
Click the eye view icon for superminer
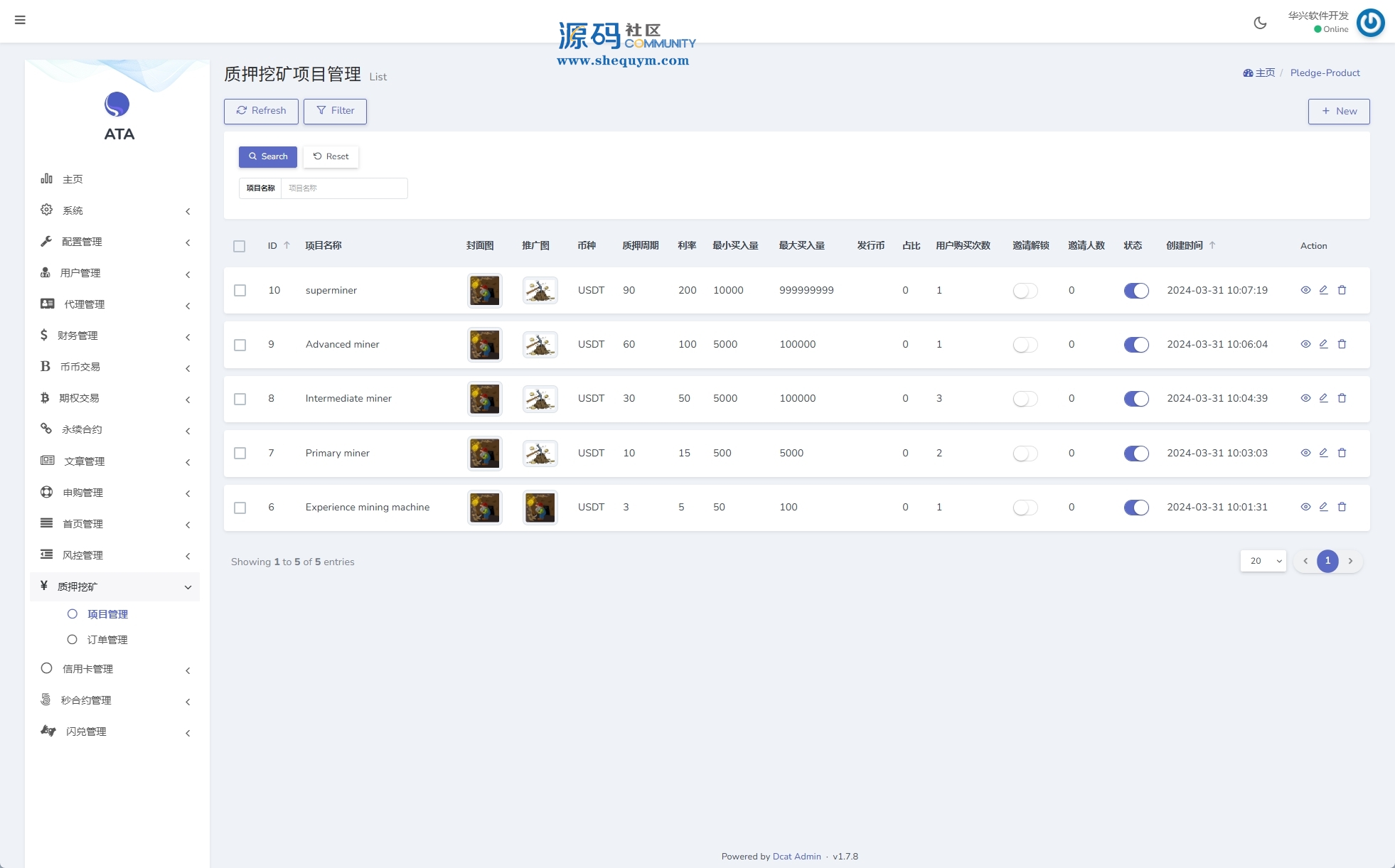tap(1305, 290)
